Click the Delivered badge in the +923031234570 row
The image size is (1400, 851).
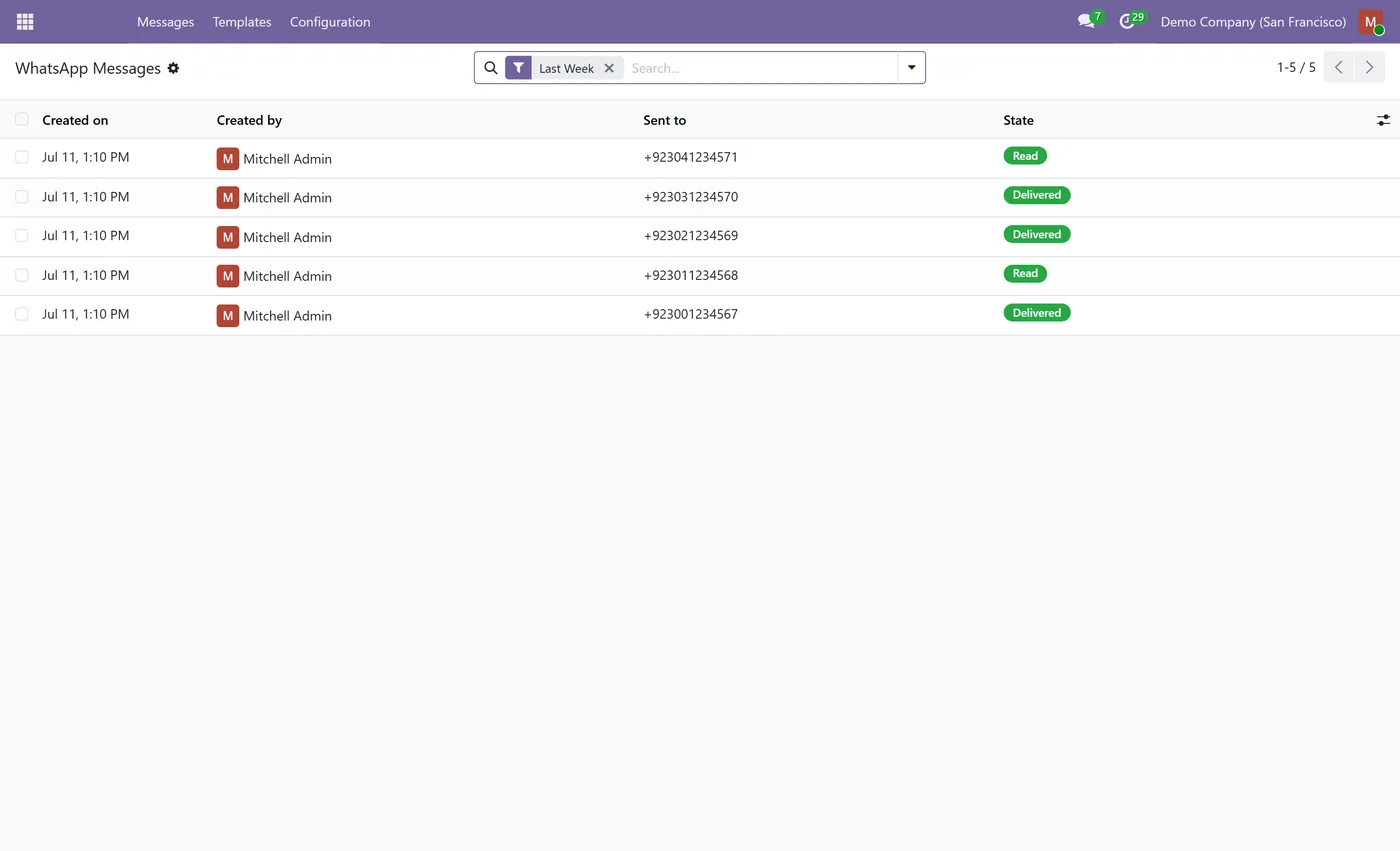click(x=1037, y=195)
